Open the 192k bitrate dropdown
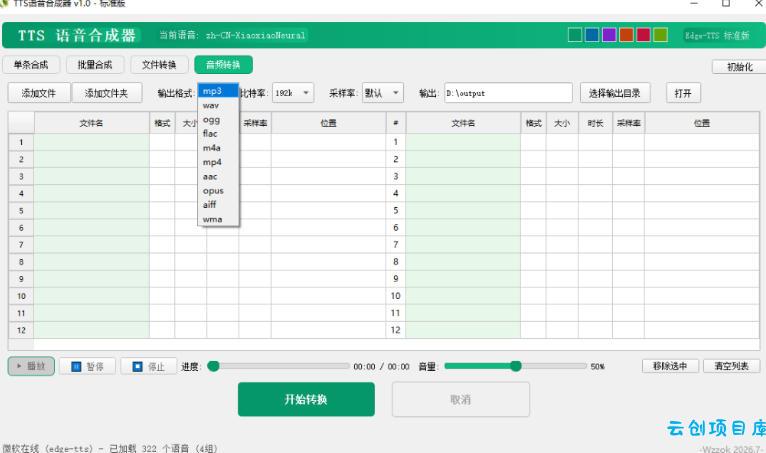The image size is (766, 453). (293, 93)
